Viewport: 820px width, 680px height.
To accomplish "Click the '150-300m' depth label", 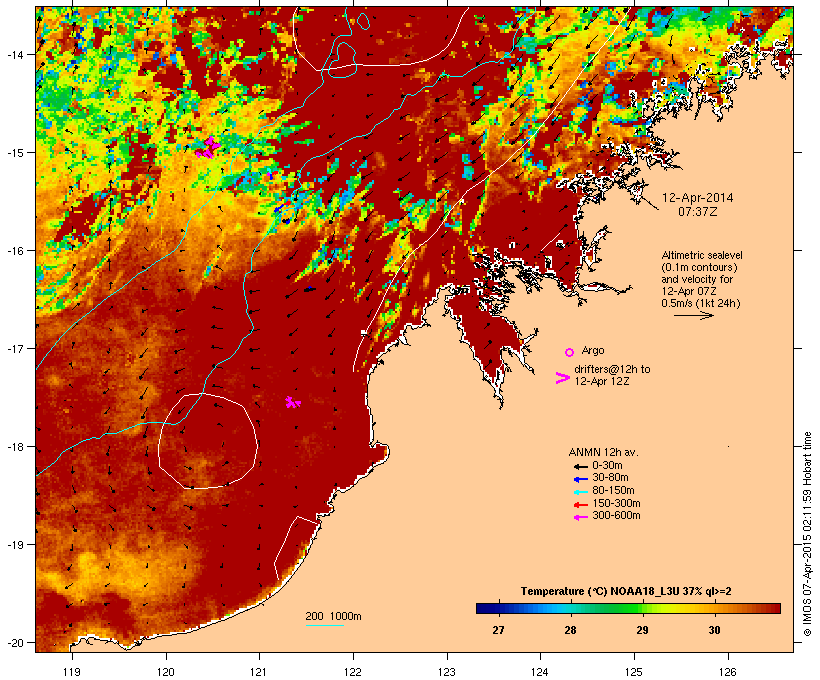I will pyautogui.click(x=616, y=503).
